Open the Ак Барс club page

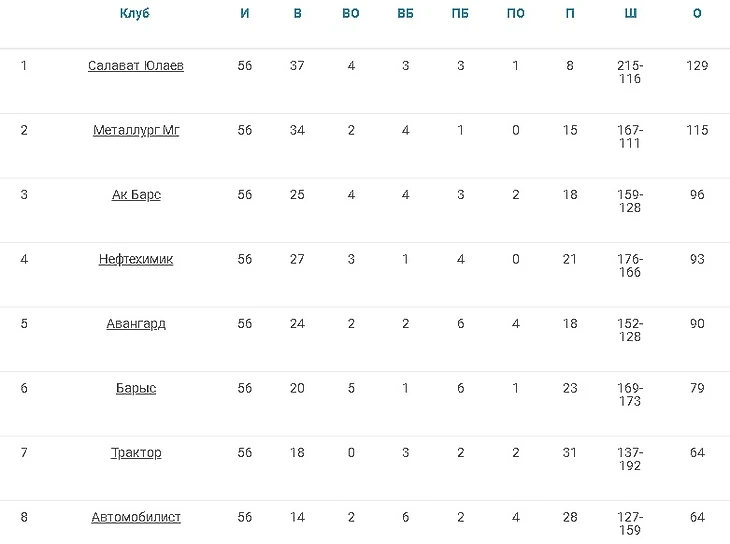point(136,195)
